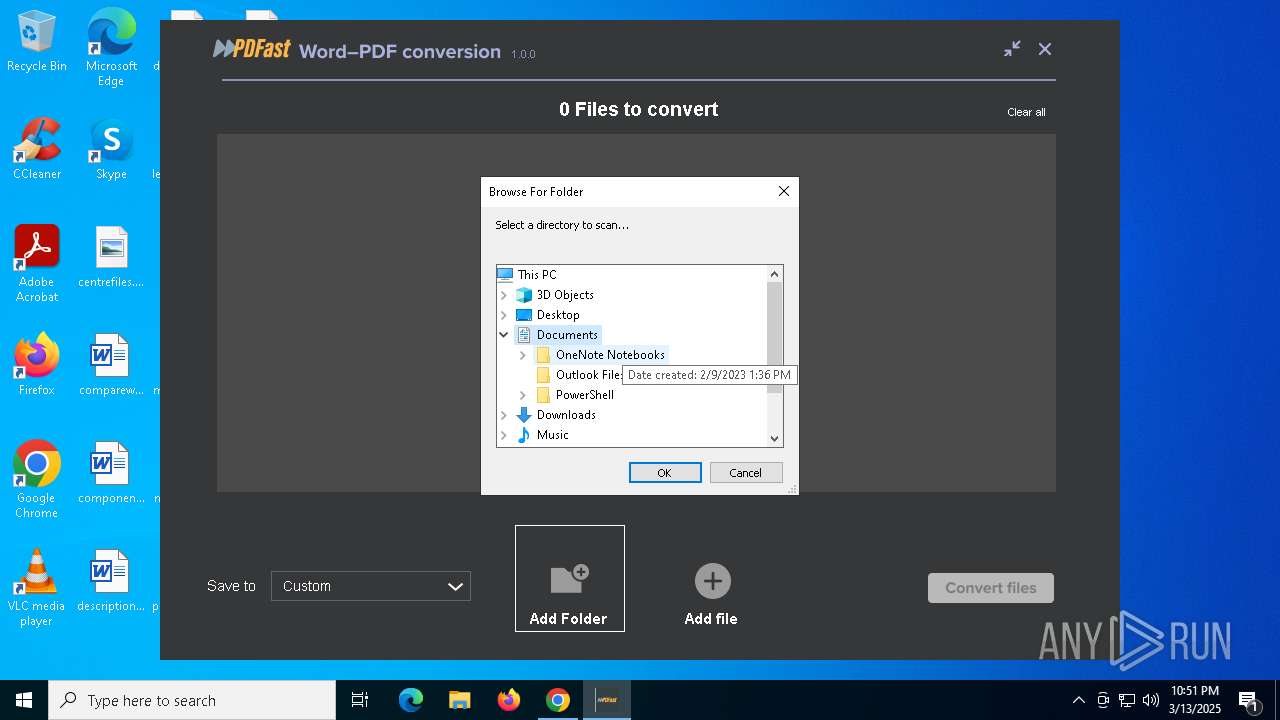Select the Documents folder in tree
Viewport: 1280px width, 720px height.
click(567, 335)
